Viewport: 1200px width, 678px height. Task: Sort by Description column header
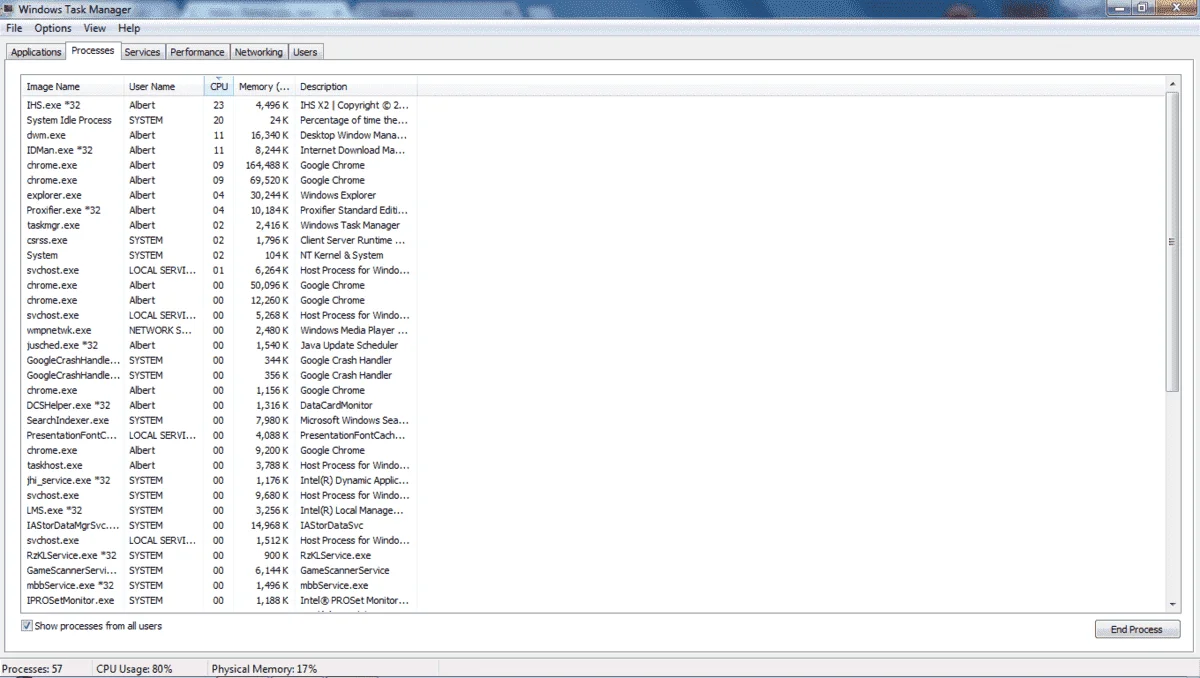coord(355,86)
